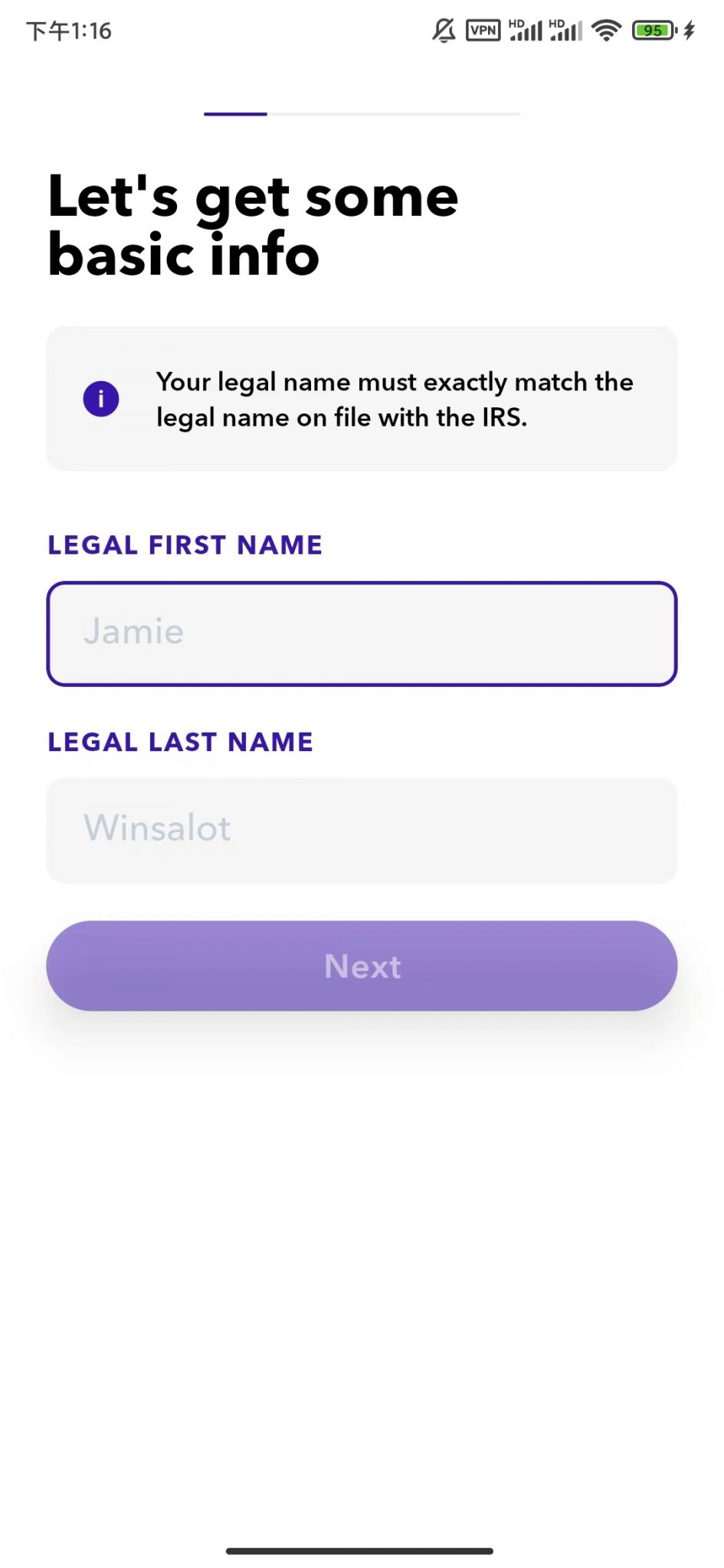Tap the second HD signal strength icon

click(566, 31)
